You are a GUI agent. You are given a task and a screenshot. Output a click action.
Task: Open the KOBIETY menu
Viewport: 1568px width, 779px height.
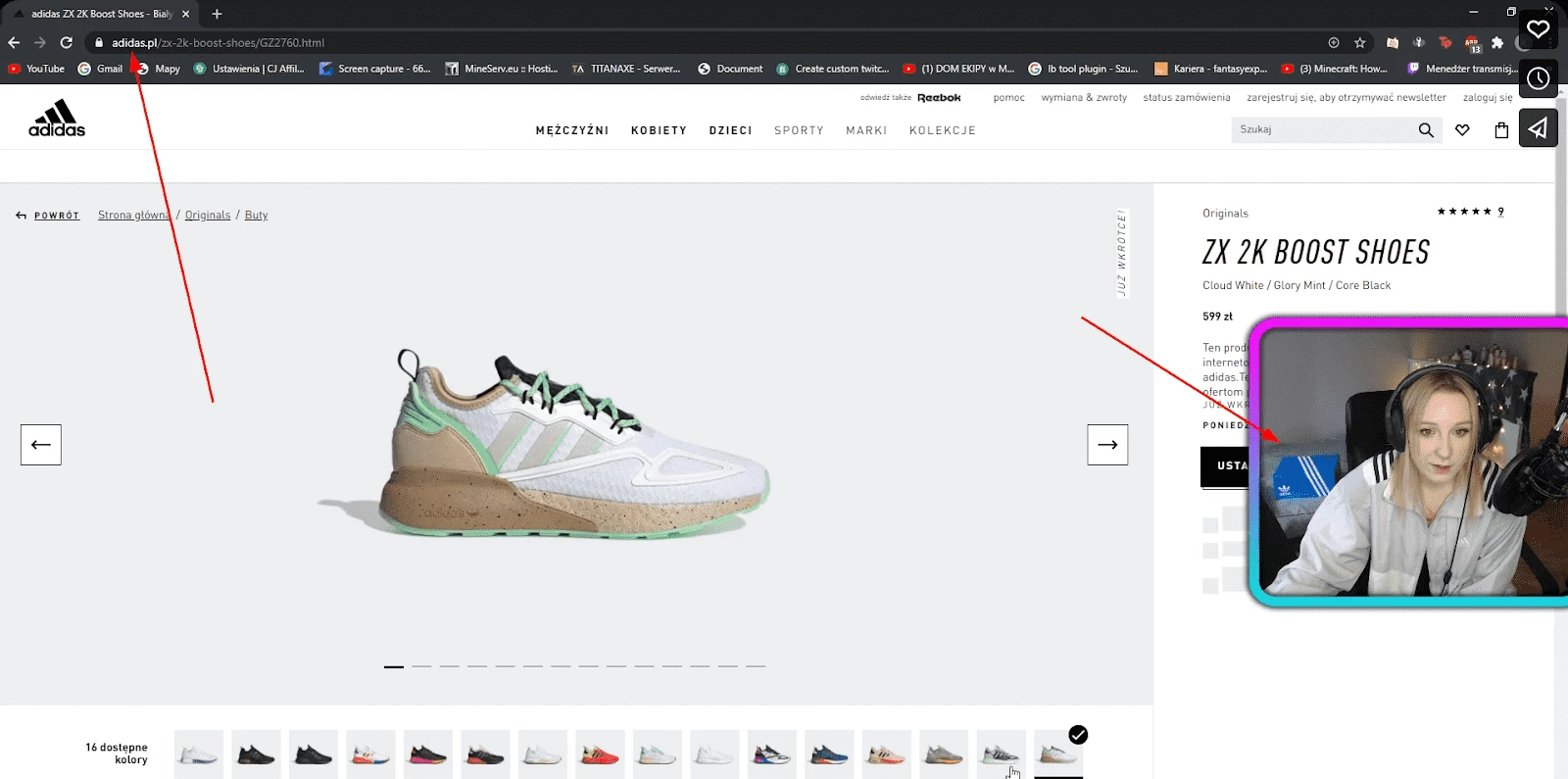(x=659, y=130)
